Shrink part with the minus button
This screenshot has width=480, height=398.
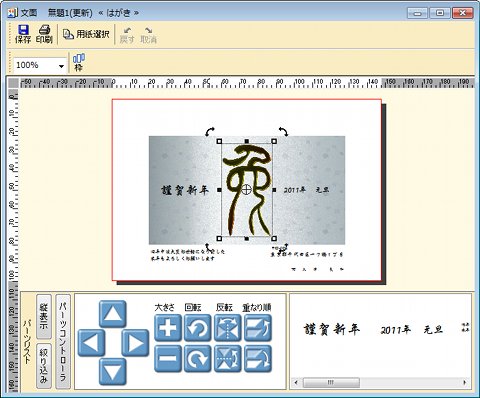(x=168, y=359)
